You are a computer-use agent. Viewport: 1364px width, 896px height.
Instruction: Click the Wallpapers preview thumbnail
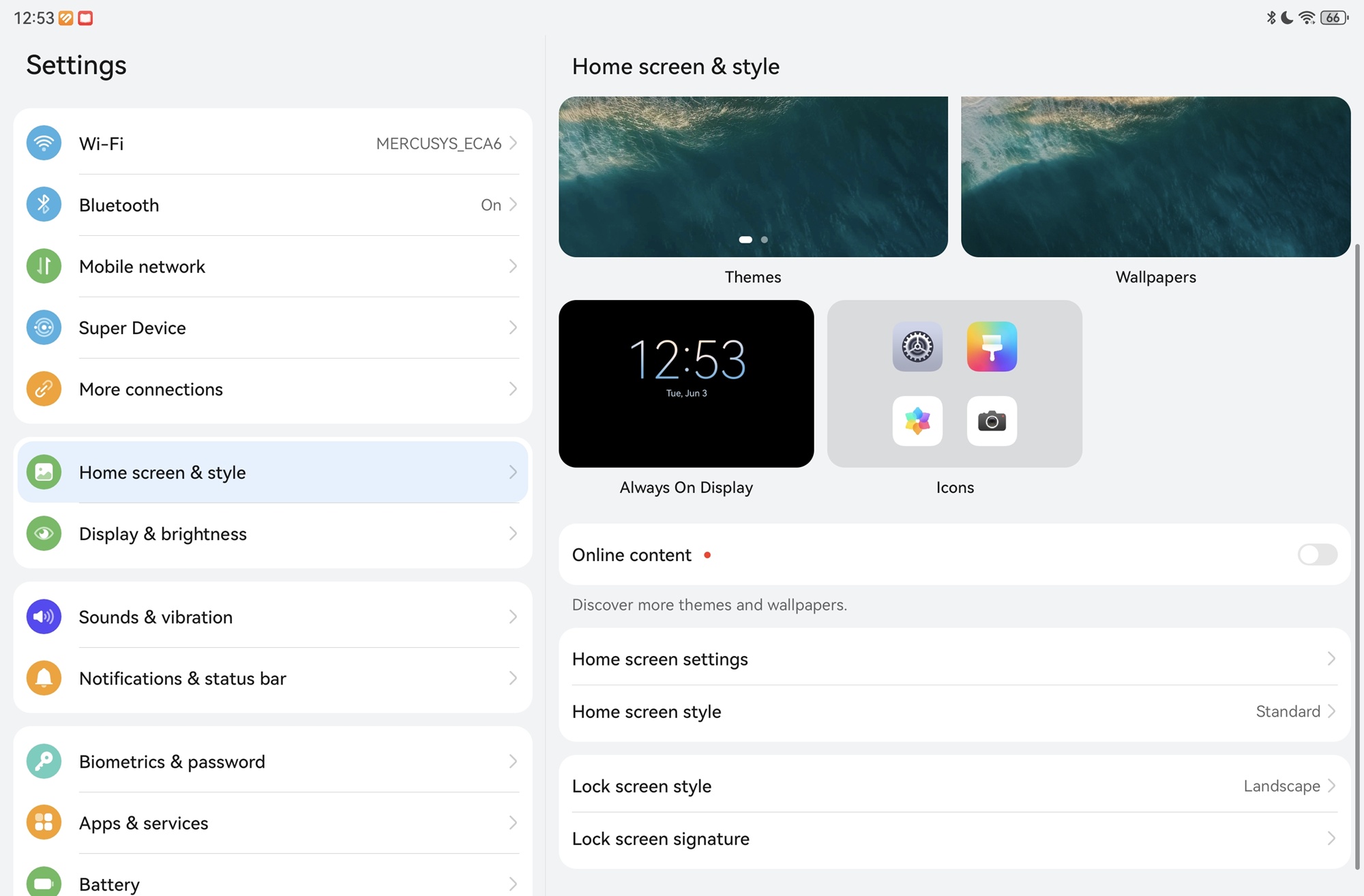(1155, 177)
